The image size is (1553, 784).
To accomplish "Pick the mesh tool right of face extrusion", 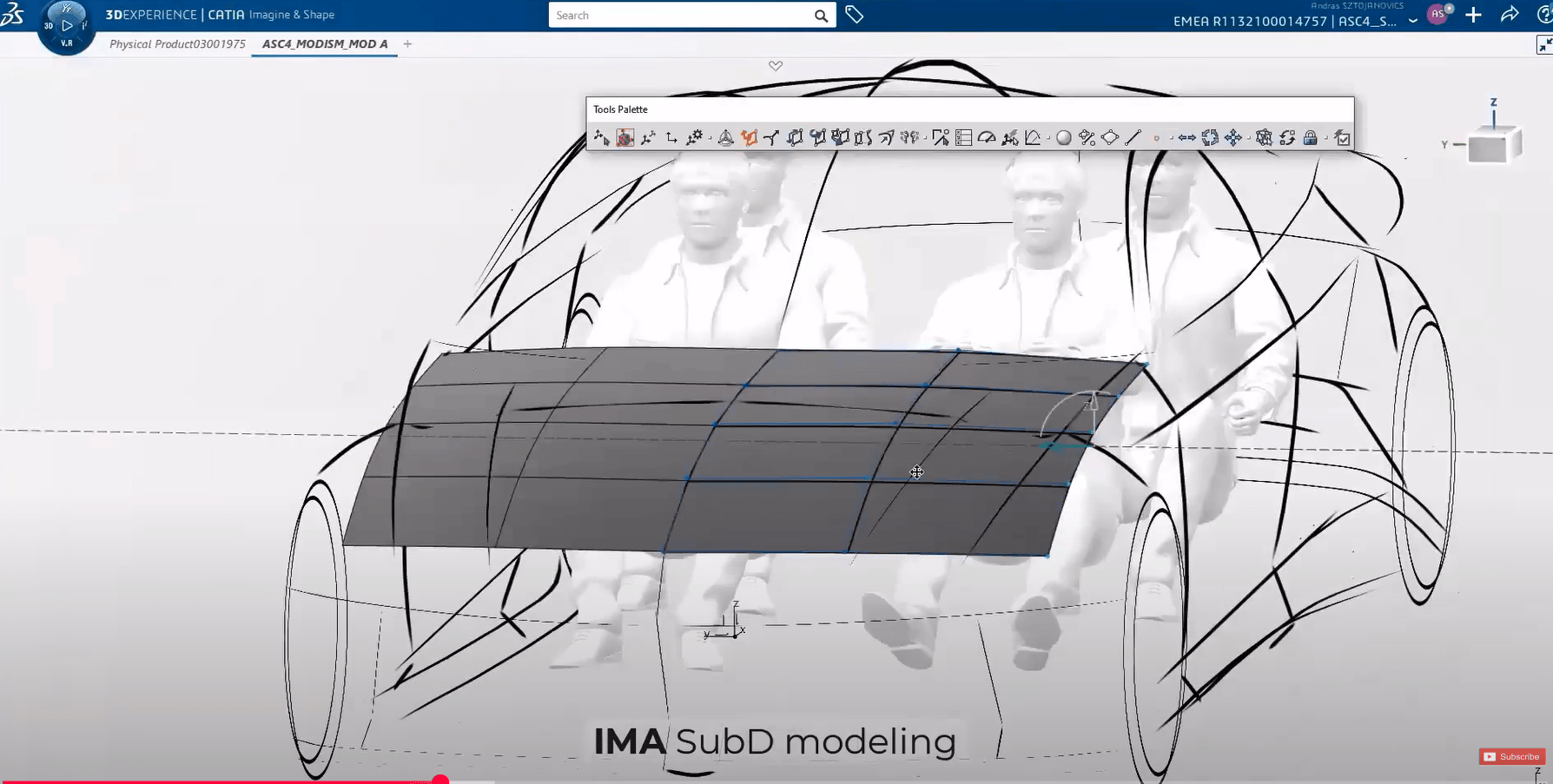I will pyautogui.click(x=817, y=137).
